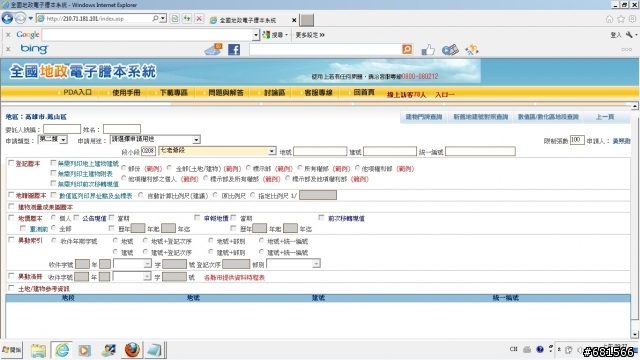Image resolution: width=640 pixels, height=360 pixels.
Task: Close the 全國地政電子謄本系統 browser tab
Action: (x=294, y=20)
